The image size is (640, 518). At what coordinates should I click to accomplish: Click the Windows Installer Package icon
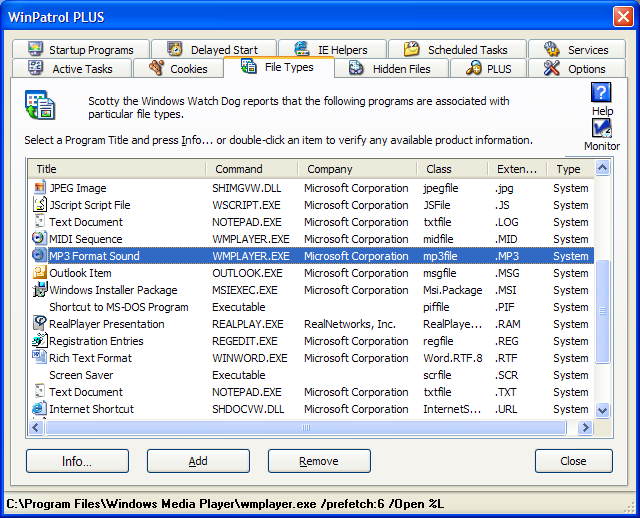(39, 290)
